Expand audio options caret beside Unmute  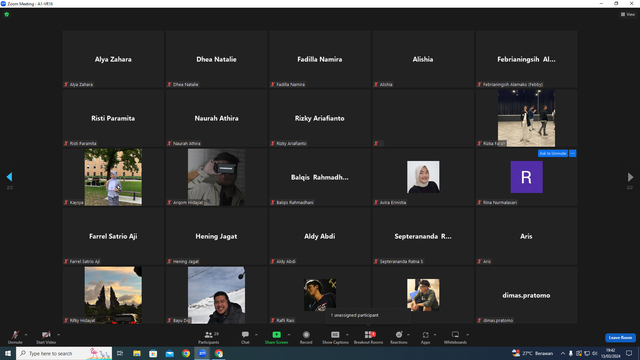tap(26, 335)
